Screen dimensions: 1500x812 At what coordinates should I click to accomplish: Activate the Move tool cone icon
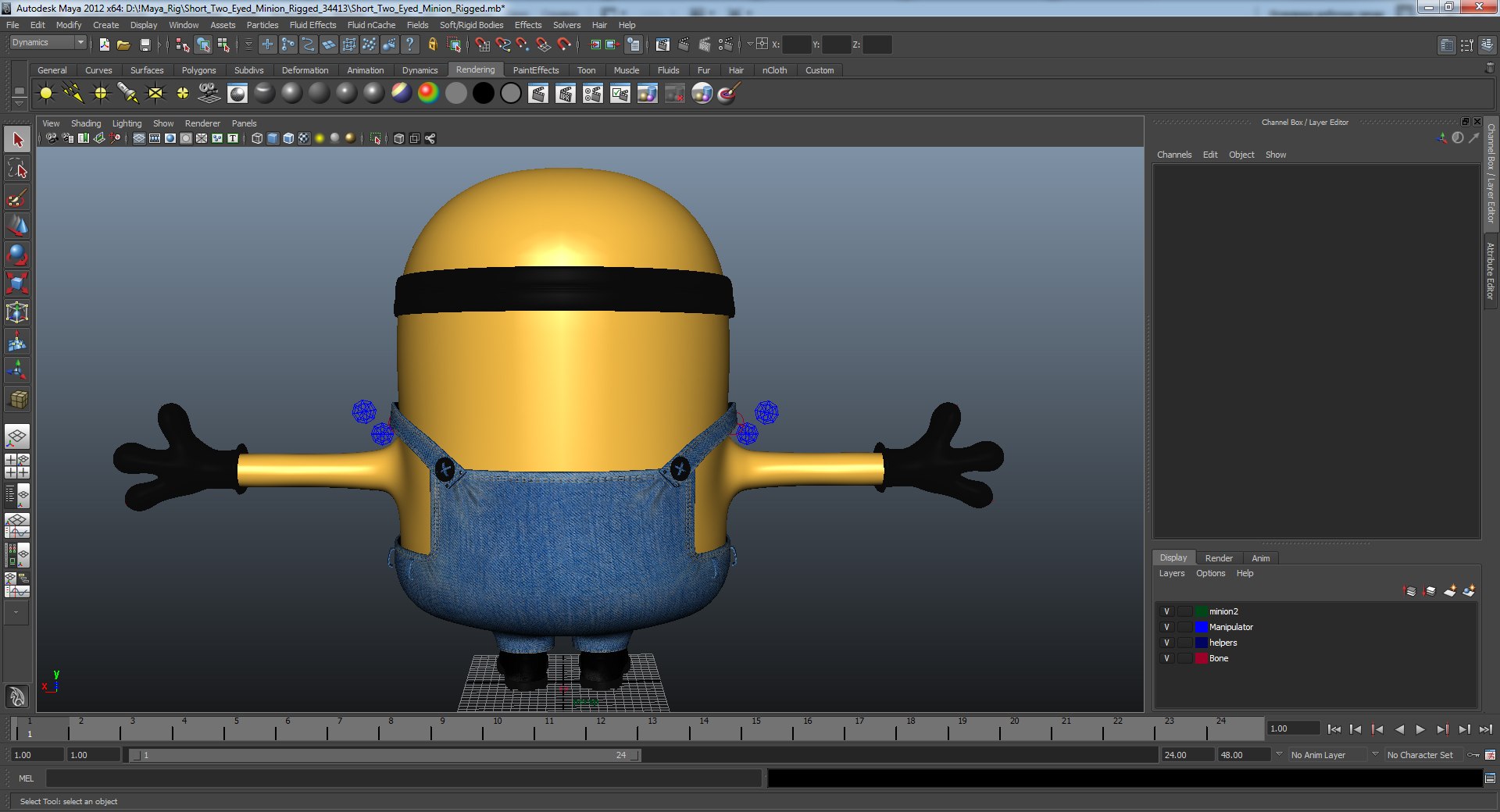click(x=17, y=226)
